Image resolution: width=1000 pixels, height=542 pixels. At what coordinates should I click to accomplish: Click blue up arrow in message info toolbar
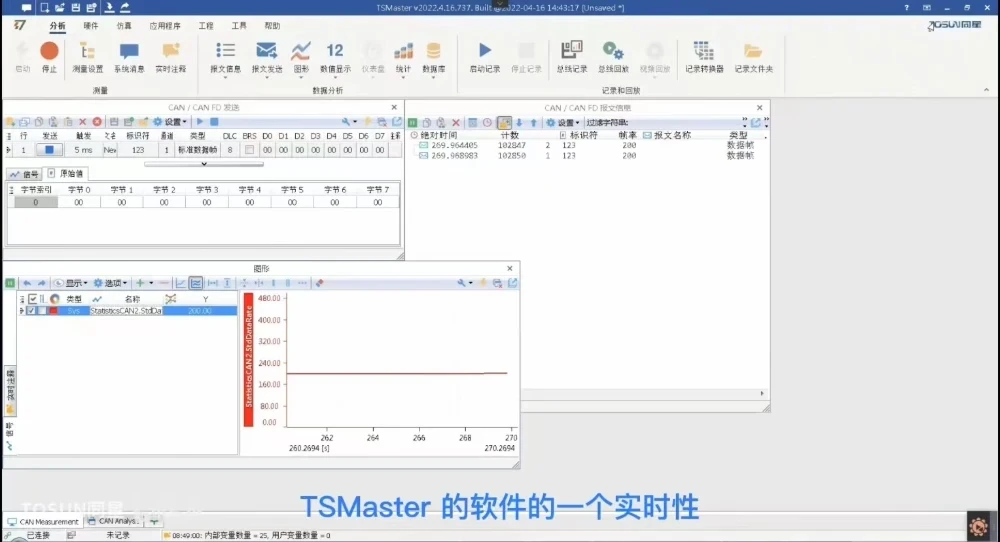[x=534, y=122]
